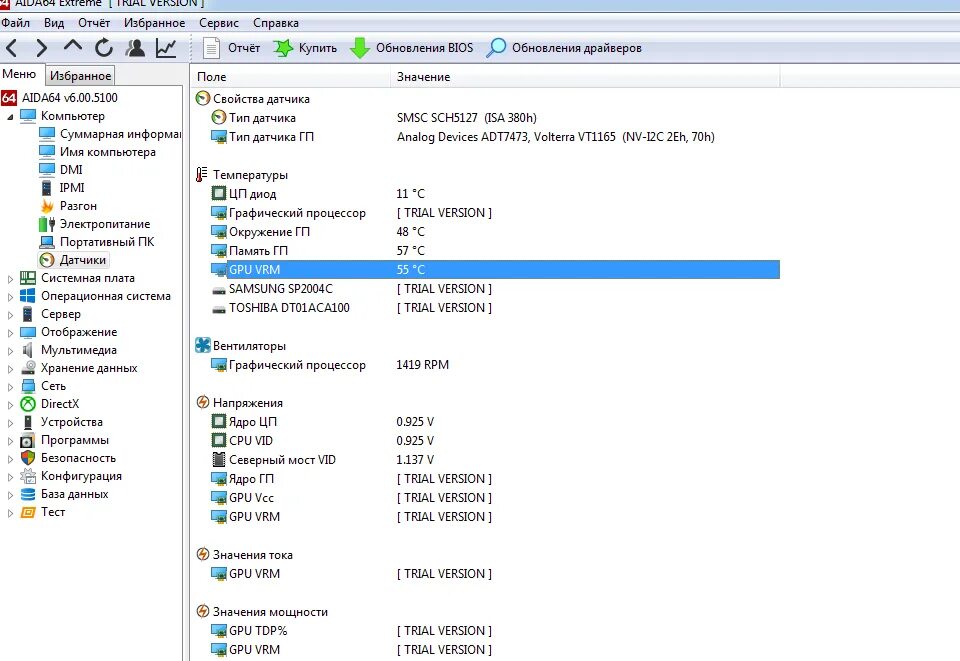This screenshot has height=661, width=960.
Task: Expand the Тест tree node
Action: pos(10,513)
